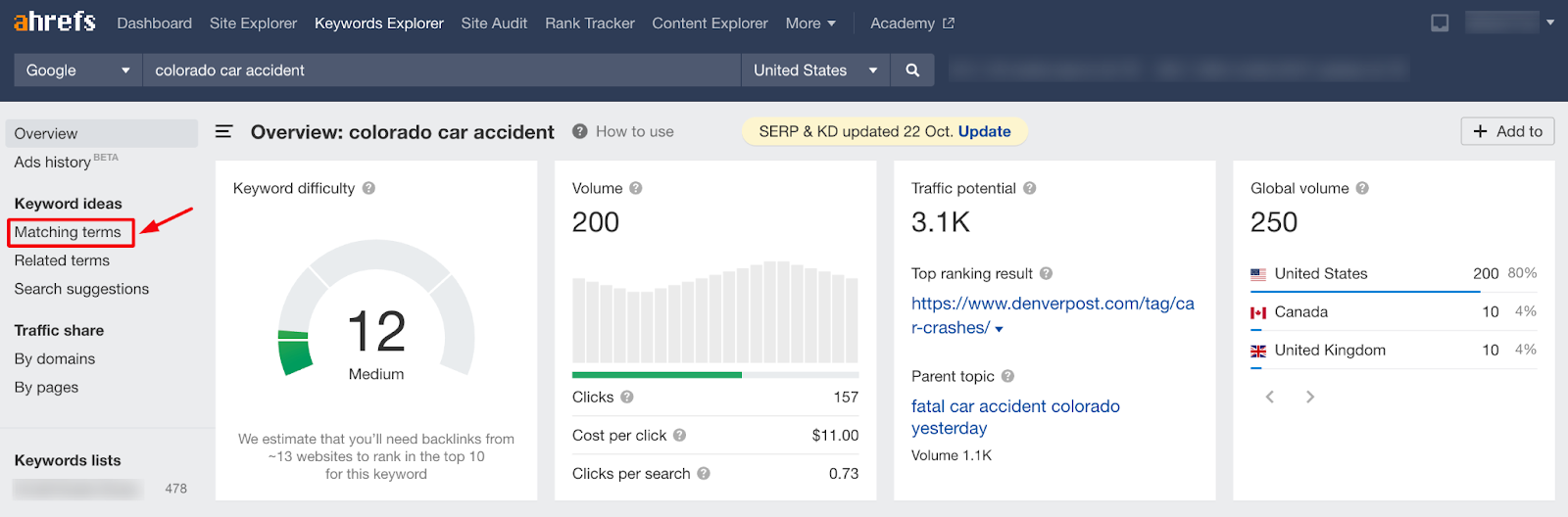This screenshot has width=1568, height=517.
Task: Open Content Explorer
Action: coord(710,23)
